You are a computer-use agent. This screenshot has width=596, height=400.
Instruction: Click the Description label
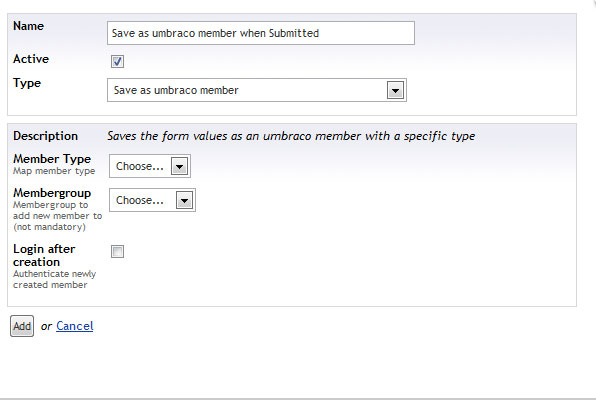click(x=45, y=136)
